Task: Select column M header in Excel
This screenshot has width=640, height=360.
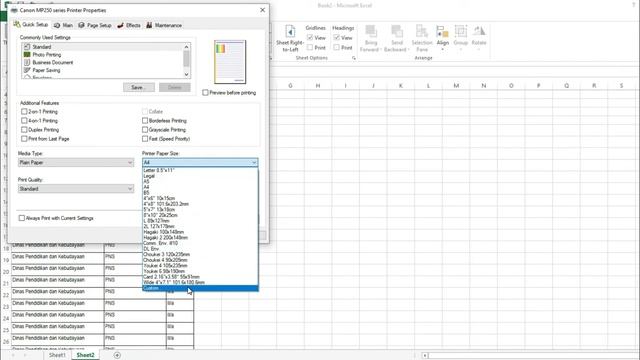Action: (456, 86)
